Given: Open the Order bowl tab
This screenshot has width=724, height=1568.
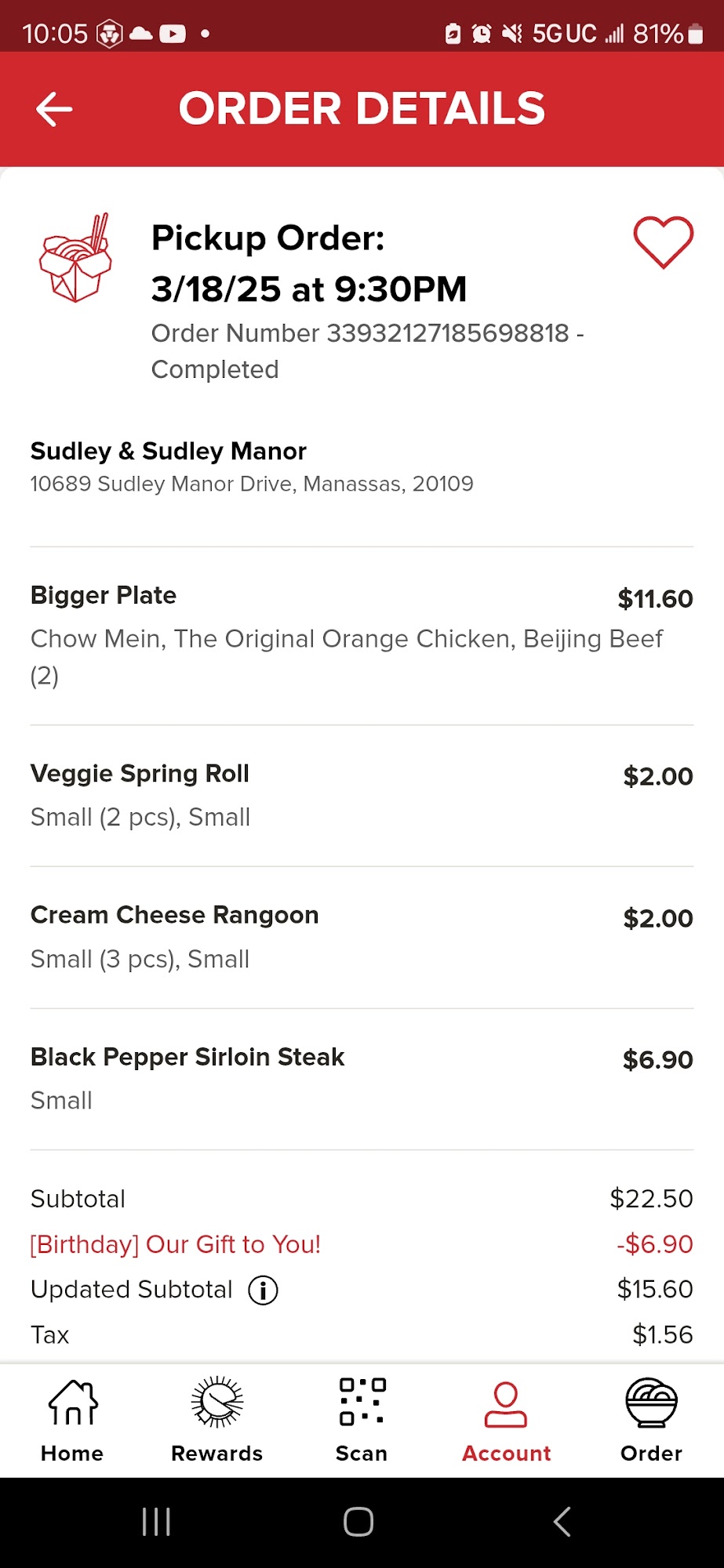Looking at the screenshot, I should coord(651,1421).
